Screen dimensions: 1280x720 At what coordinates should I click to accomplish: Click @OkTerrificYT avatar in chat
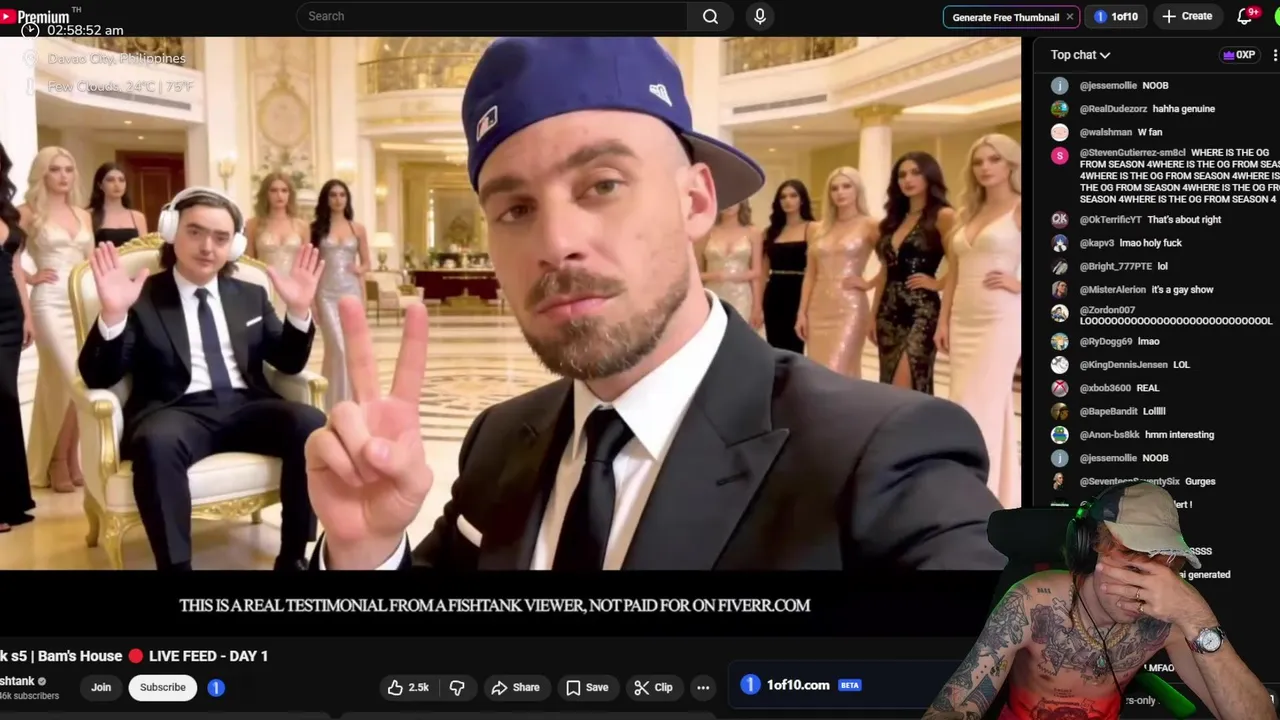(1059, 219)
